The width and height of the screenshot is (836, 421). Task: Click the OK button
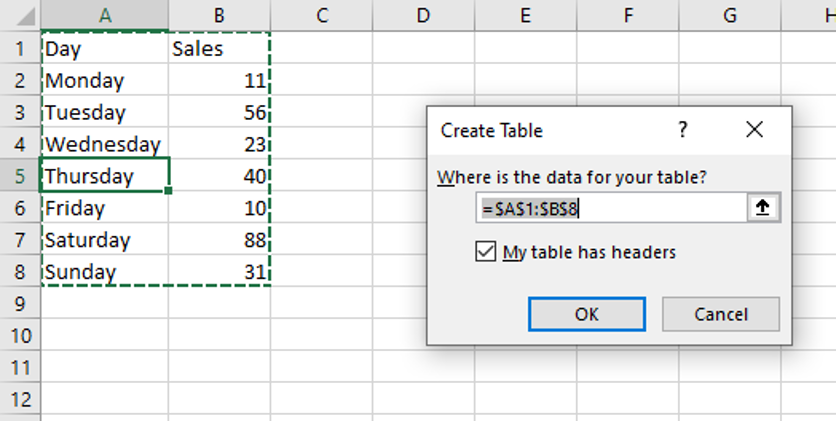pos(587,314)
